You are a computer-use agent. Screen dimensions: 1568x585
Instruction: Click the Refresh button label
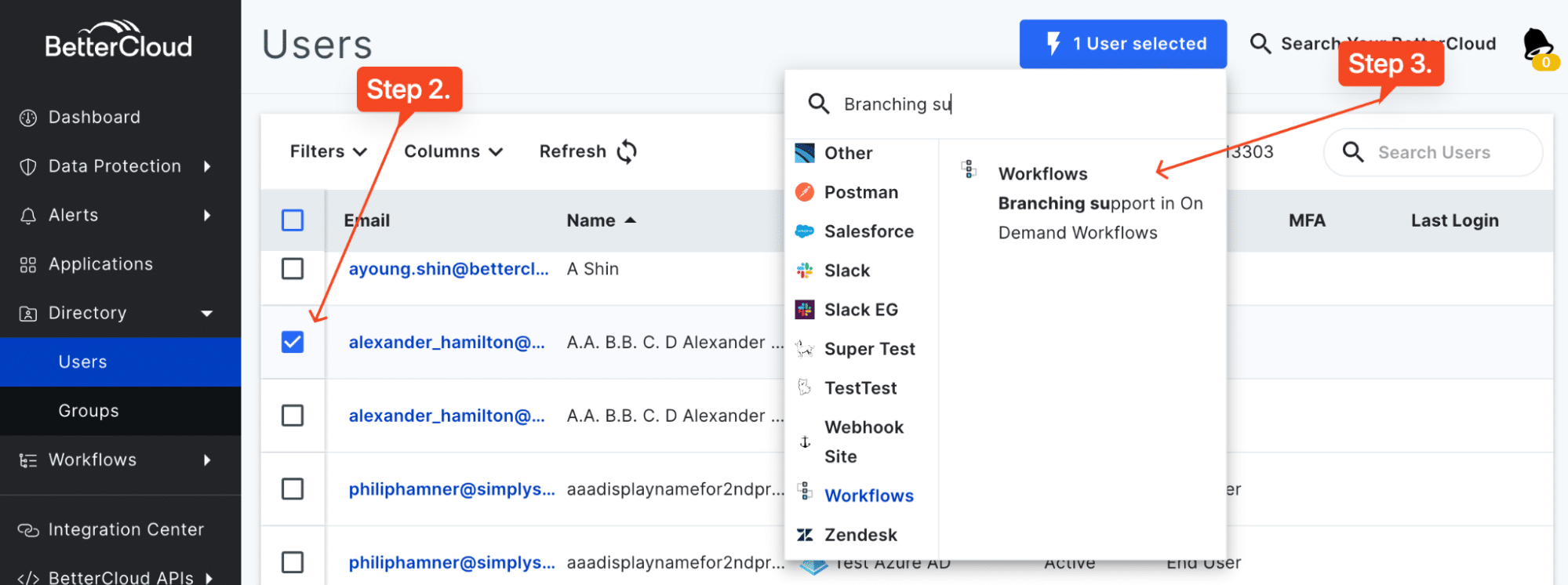pyautogui.click(x=573, y=151)
